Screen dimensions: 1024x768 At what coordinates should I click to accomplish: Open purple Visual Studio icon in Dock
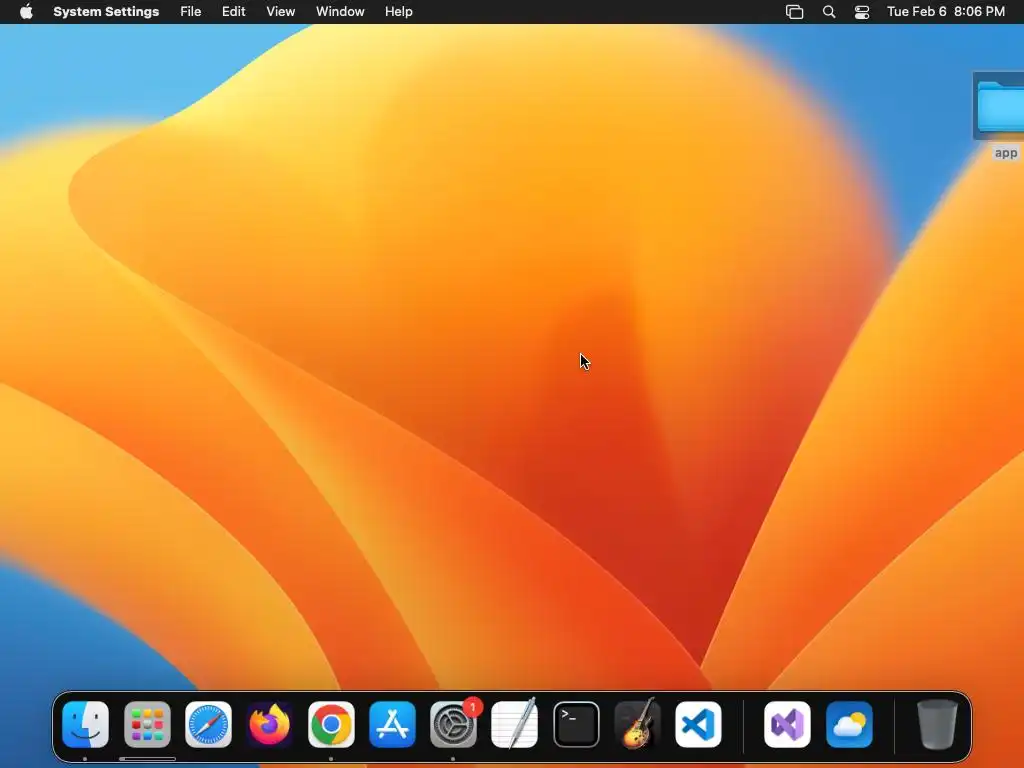pos(788,724)
